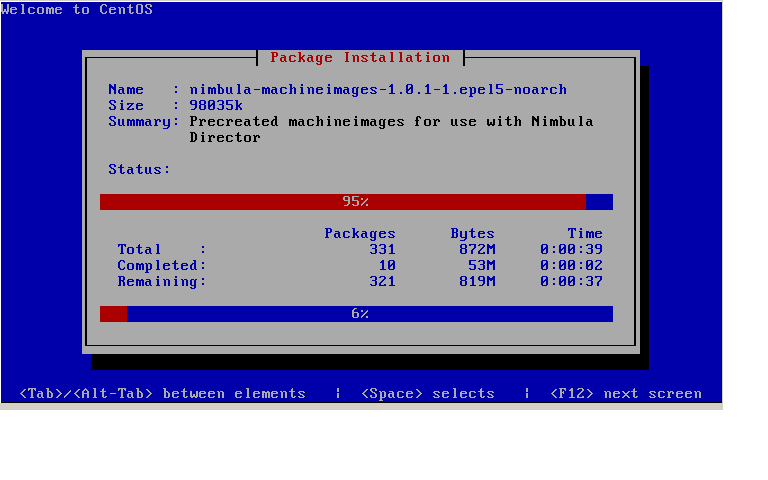Click total bytes value 872M
The image size is (768, 480).
pyautogui.click(x=477, y=250)
